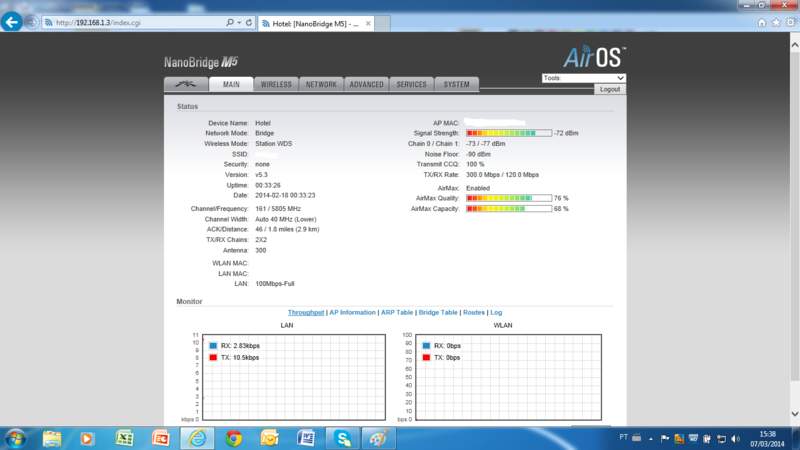Click the browser Forward arrow button
This screenshot has height=450, width=800.
(x=32, y=22)
